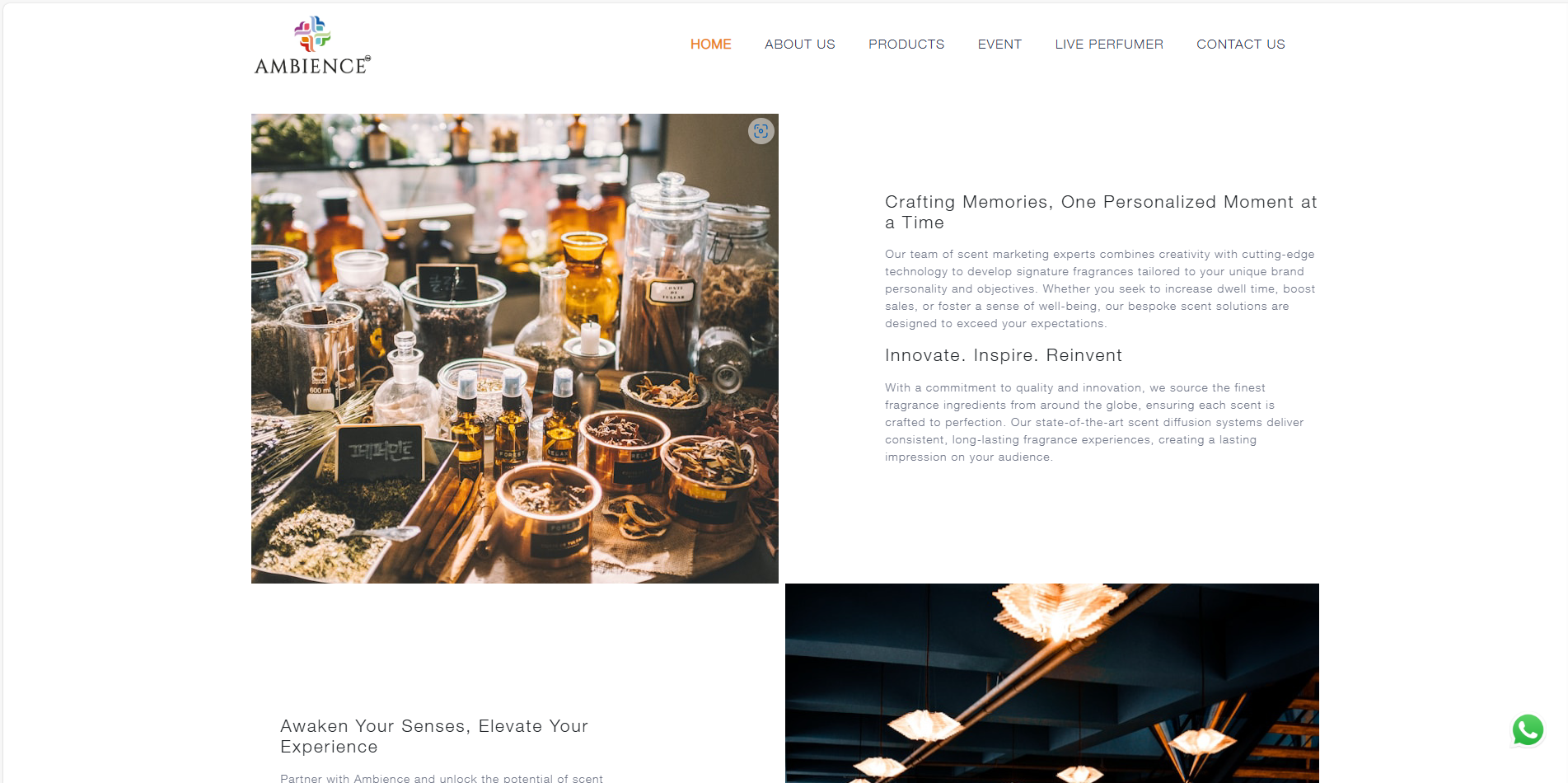Open the Live Perfumer page

(x=1109, y=45)
